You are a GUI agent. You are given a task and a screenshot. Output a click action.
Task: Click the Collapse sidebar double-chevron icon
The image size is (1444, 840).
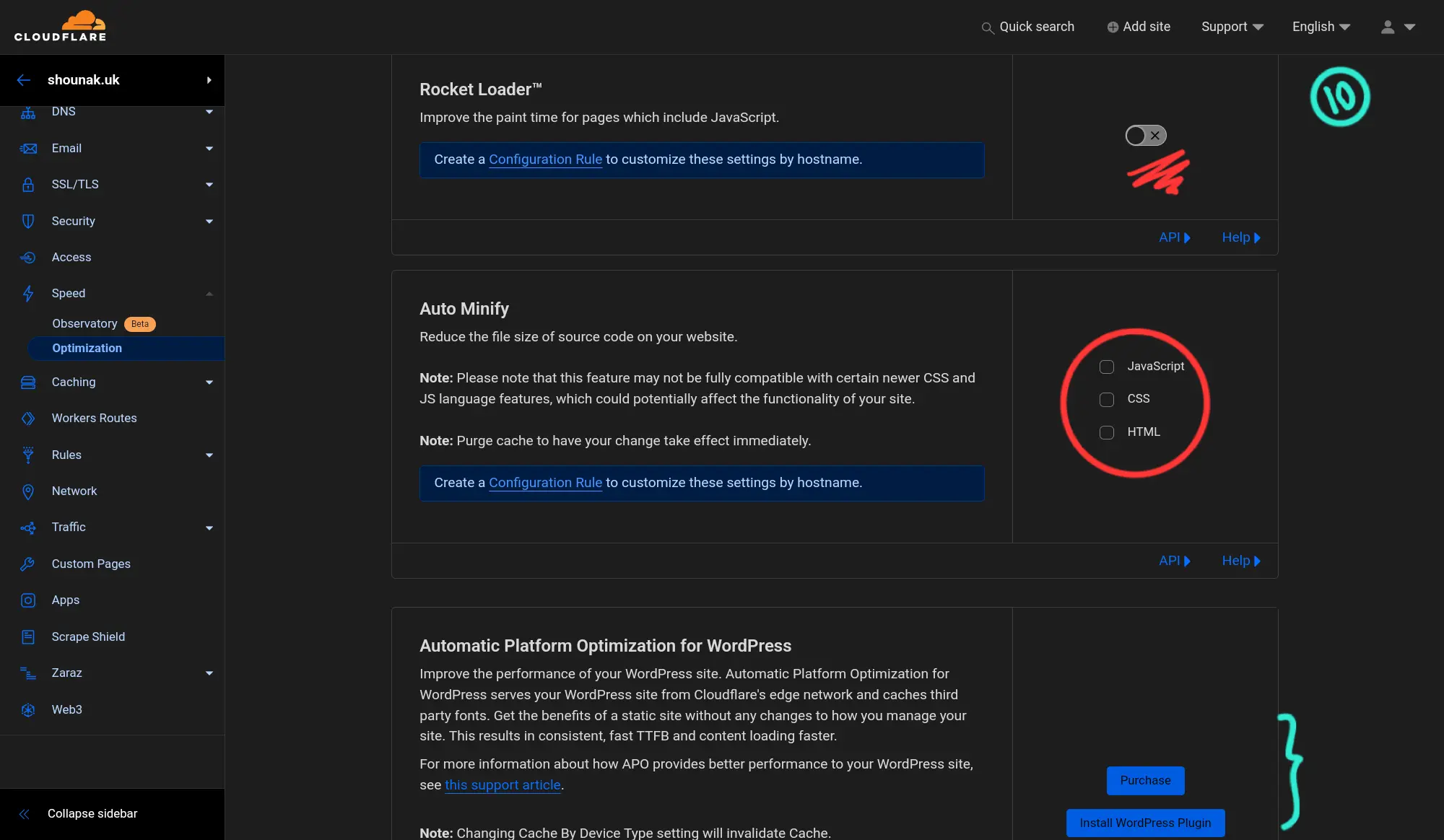coord(24,814)
